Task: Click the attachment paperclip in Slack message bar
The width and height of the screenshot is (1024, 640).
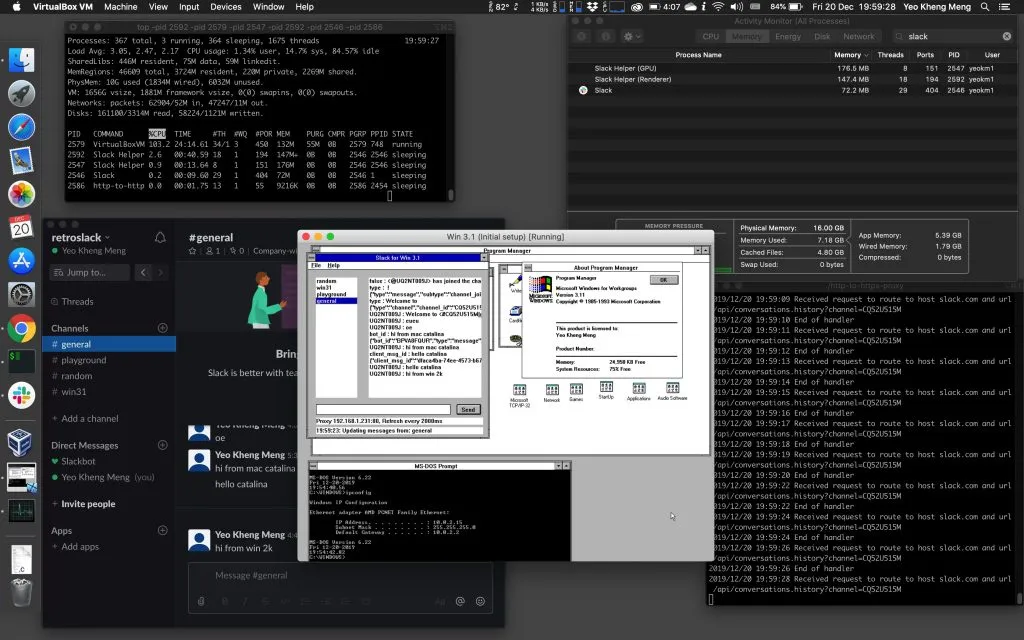Action: (201, 601)
